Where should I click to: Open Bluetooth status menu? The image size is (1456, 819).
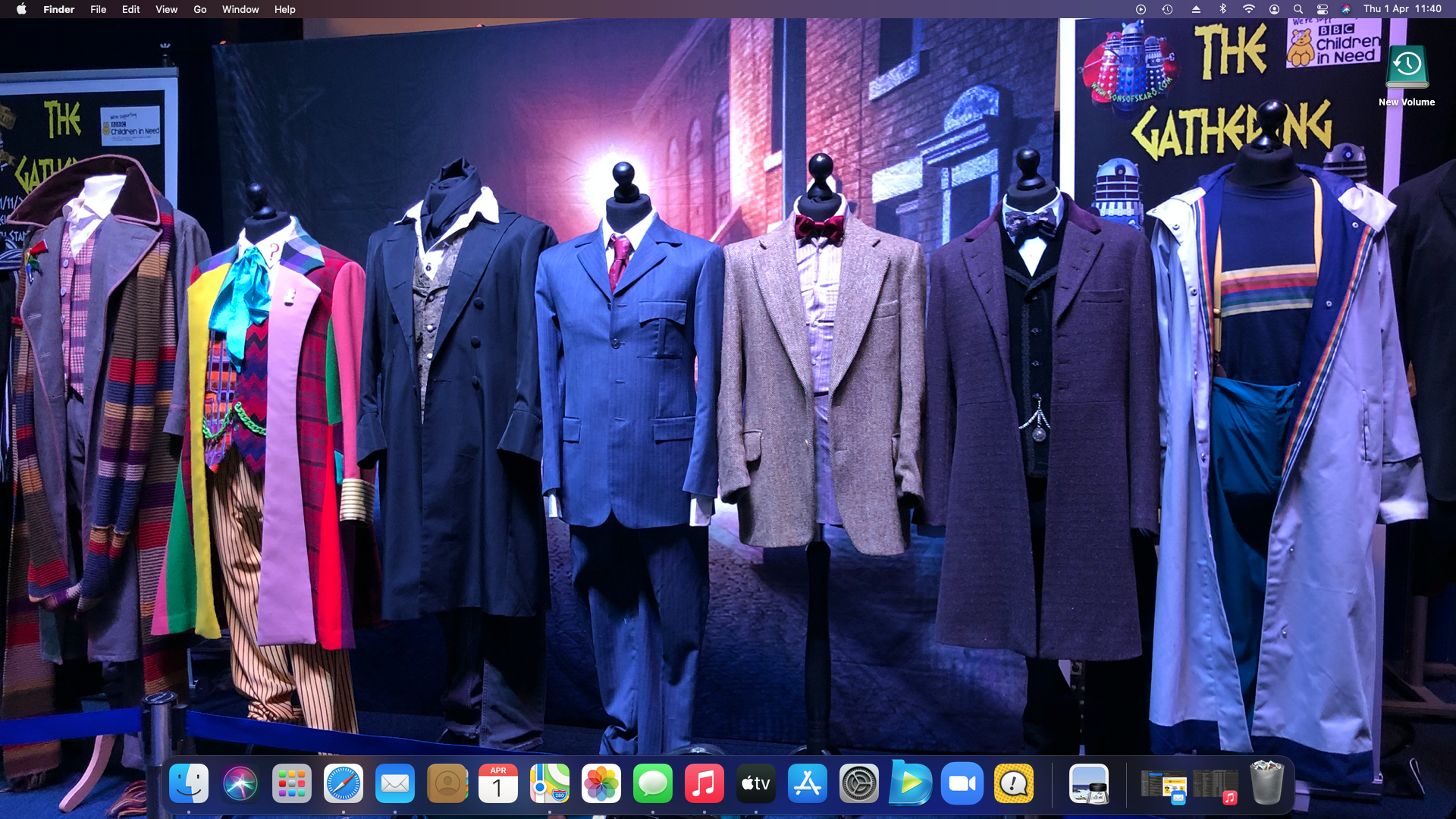coord(1222,9)
